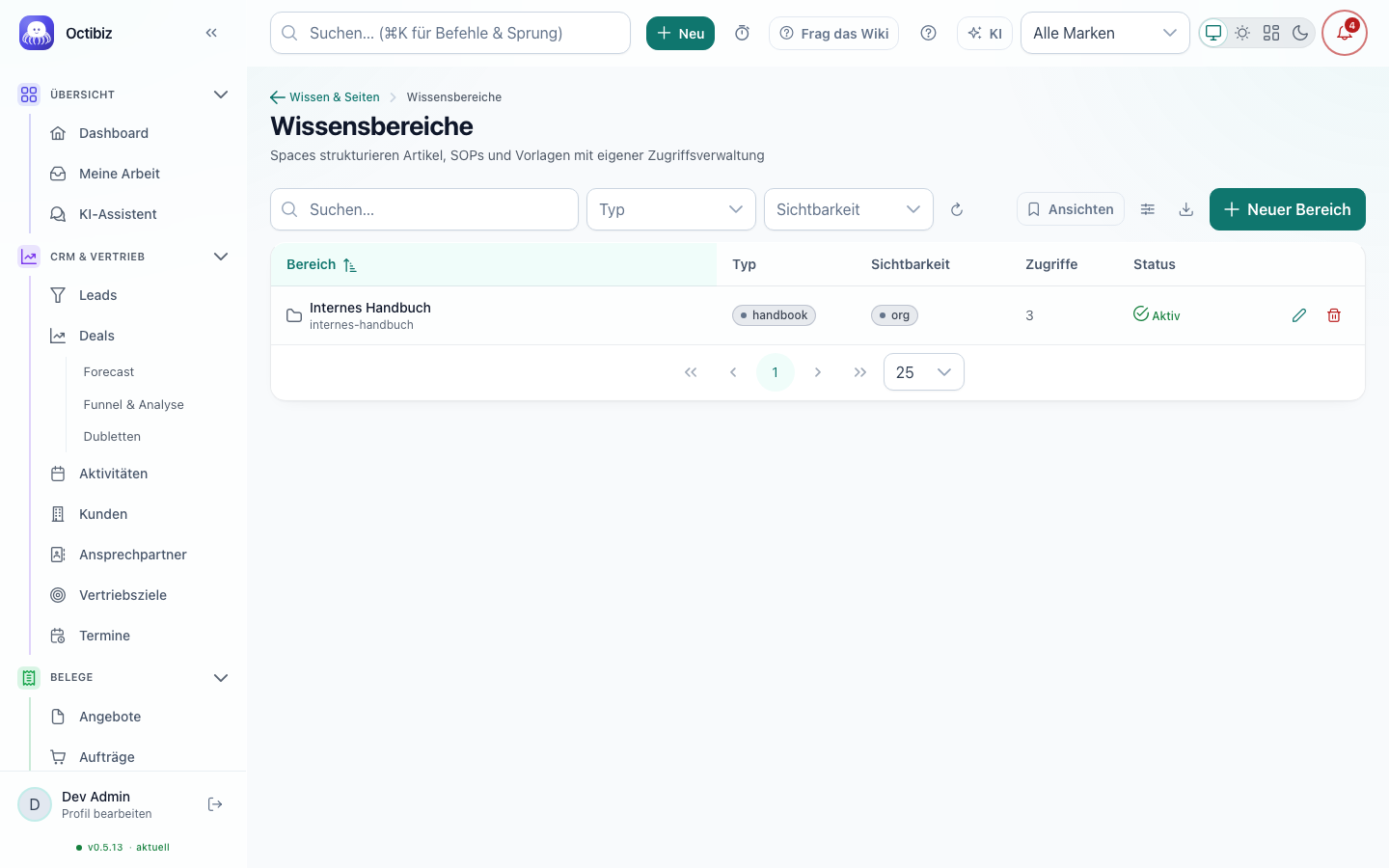This screenshot has height=868, width=1389.
Task: Open the Sichtbarkeit filter dropdown
Action: pos(848,209)
